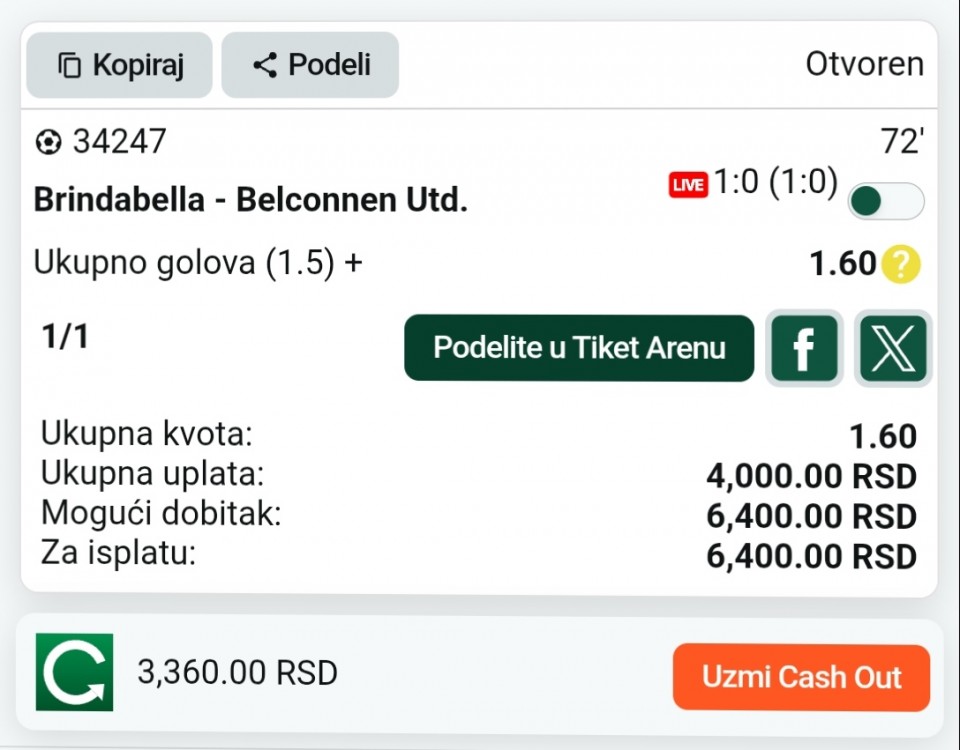The image size is (960, 750).
Task: Tap the share icon beside Podeli
Action: pyautogui.click(x=265, y=65)
